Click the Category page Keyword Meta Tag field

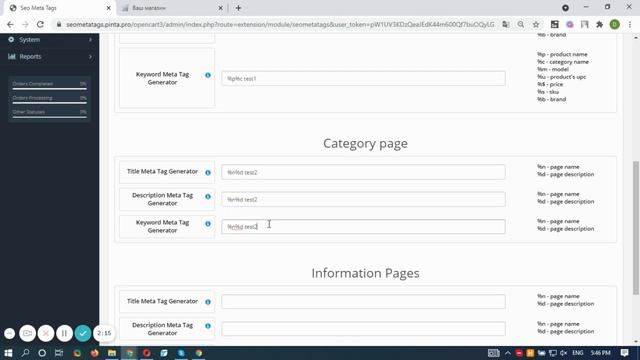363,227
